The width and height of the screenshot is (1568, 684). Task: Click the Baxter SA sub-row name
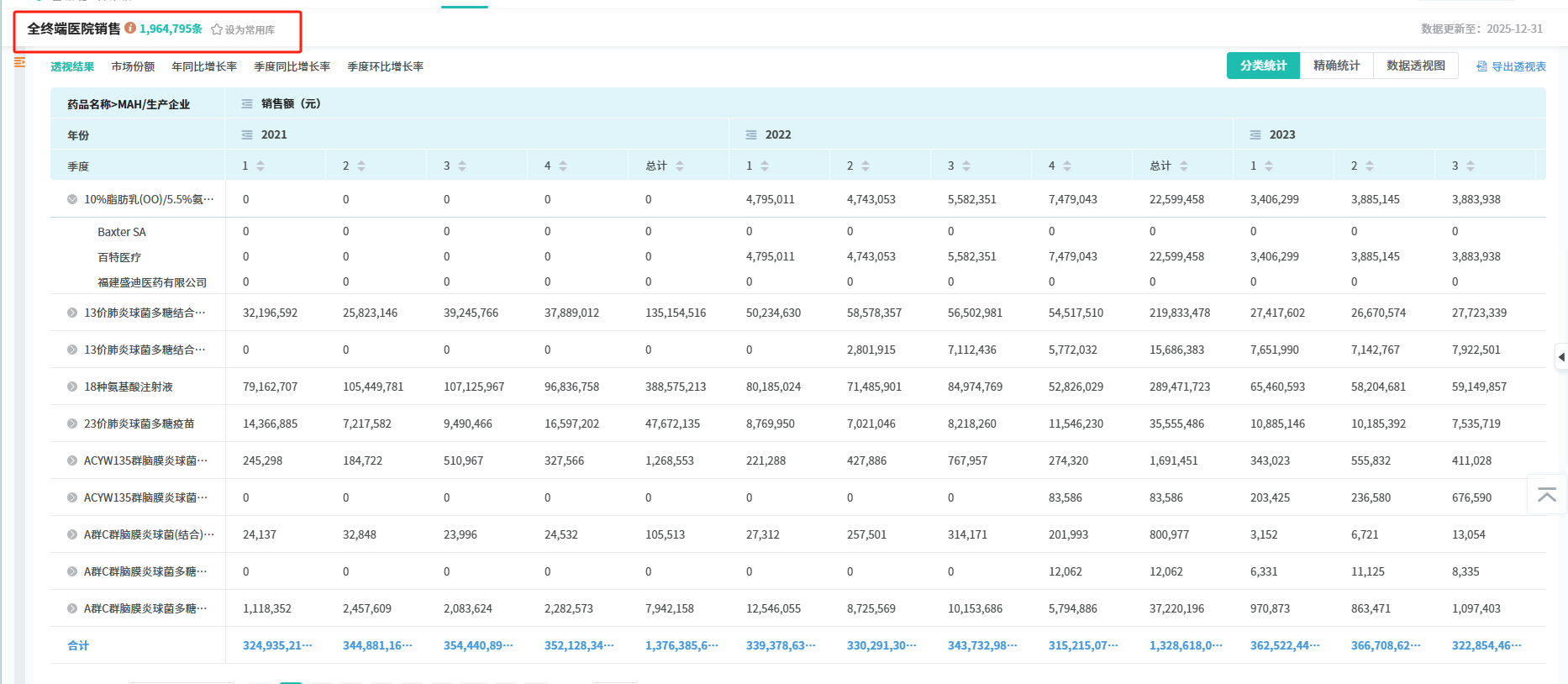click(122, 232)
